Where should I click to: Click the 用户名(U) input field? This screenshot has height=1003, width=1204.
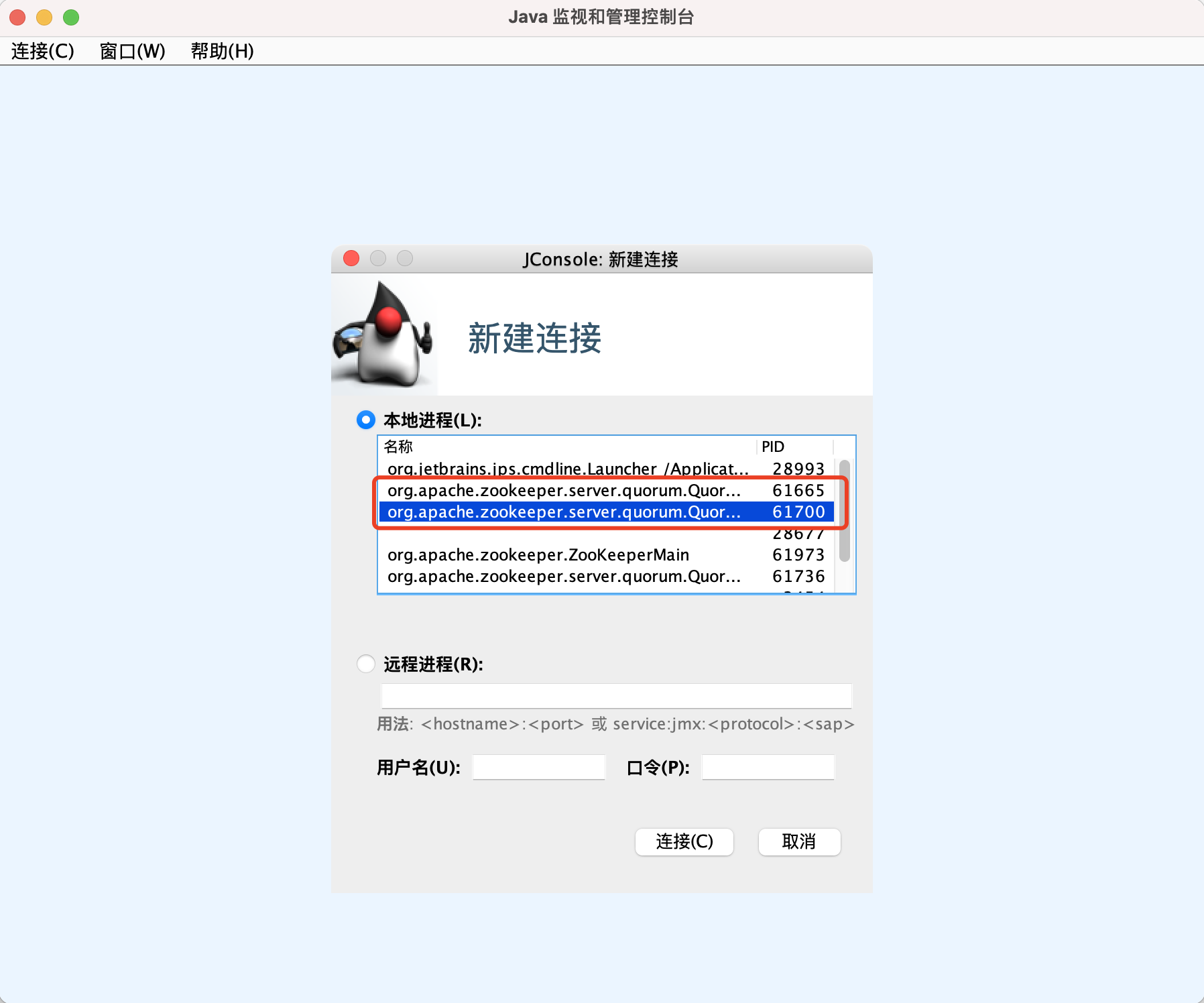coord(538,766)
